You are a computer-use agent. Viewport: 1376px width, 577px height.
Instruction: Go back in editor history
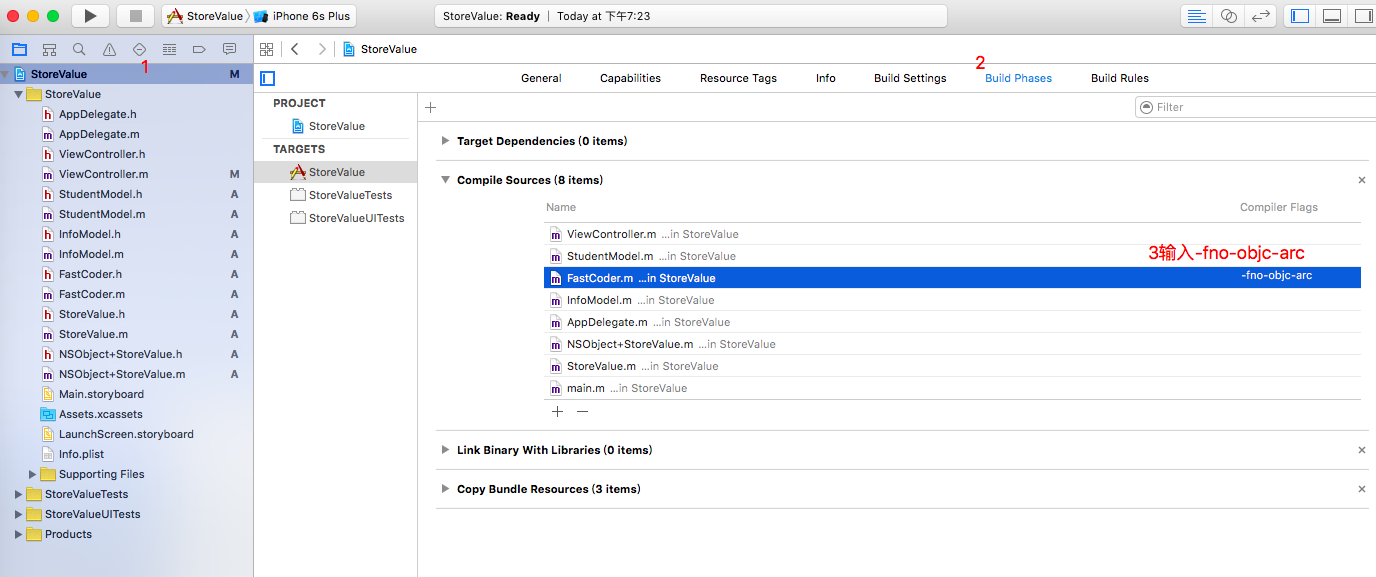point(295,49)
